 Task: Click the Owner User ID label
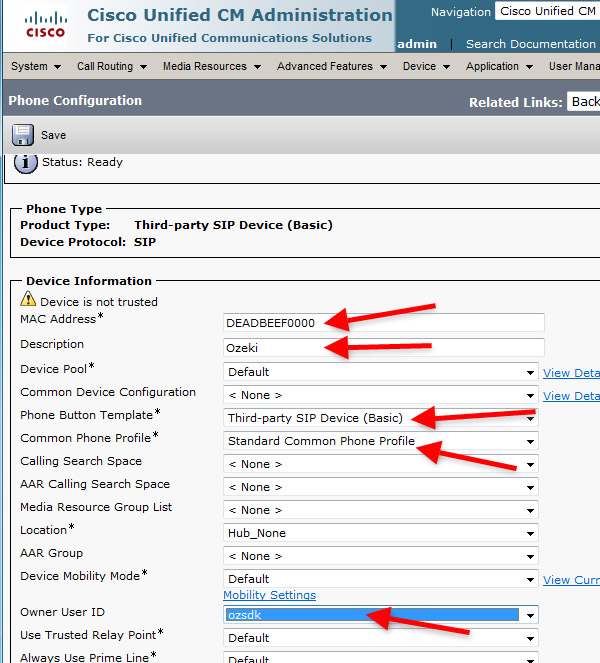tap(62, 612)
